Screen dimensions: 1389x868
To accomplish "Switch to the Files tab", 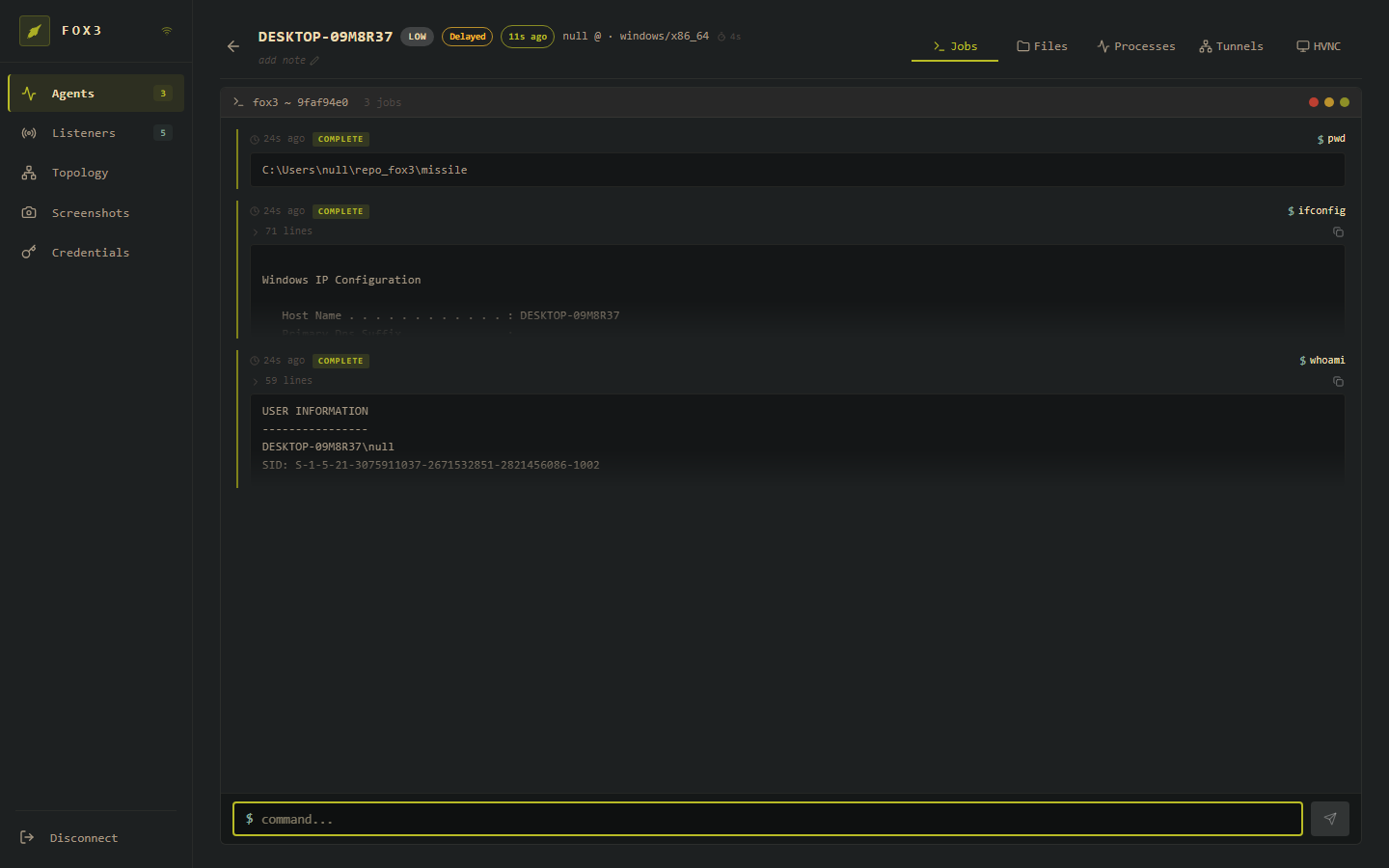I will pyautogui.click(x=1043, y=46).
